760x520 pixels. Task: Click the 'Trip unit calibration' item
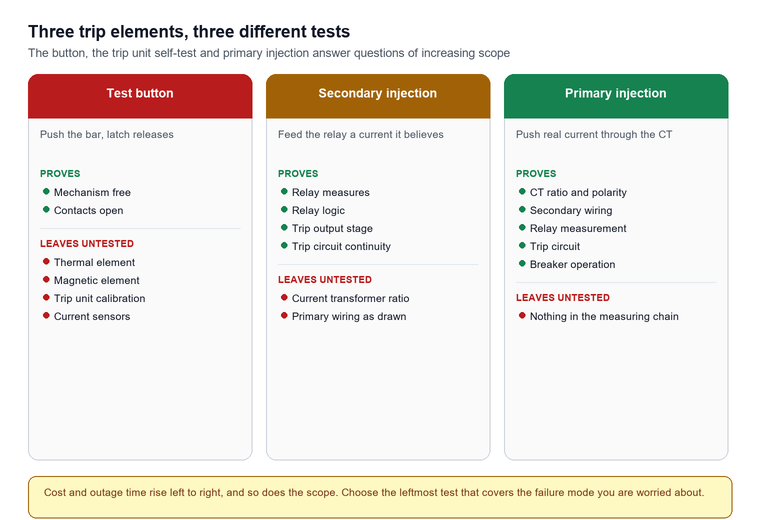(x=99, y=298)
